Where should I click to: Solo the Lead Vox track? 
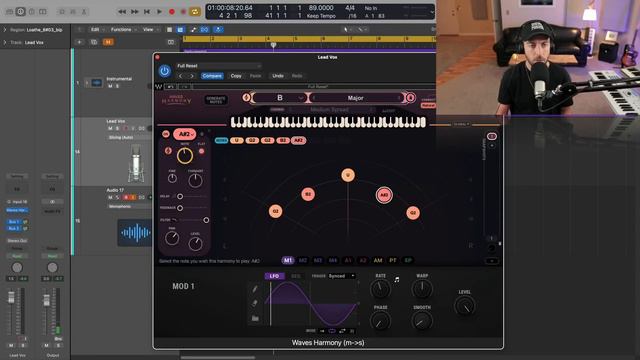click(117, 128)
